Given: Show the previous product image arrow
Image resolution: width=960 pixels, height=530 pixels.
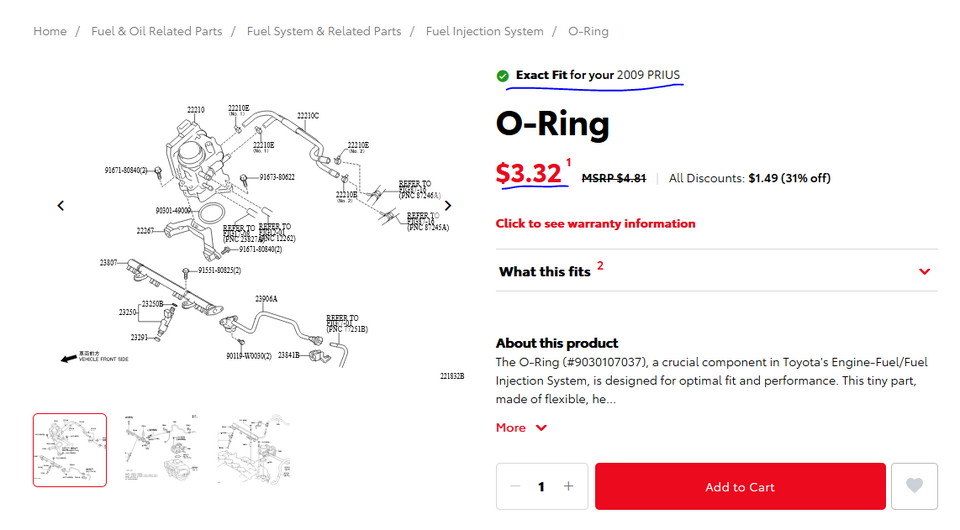Looking at the screenshot, I should [60, 206].
